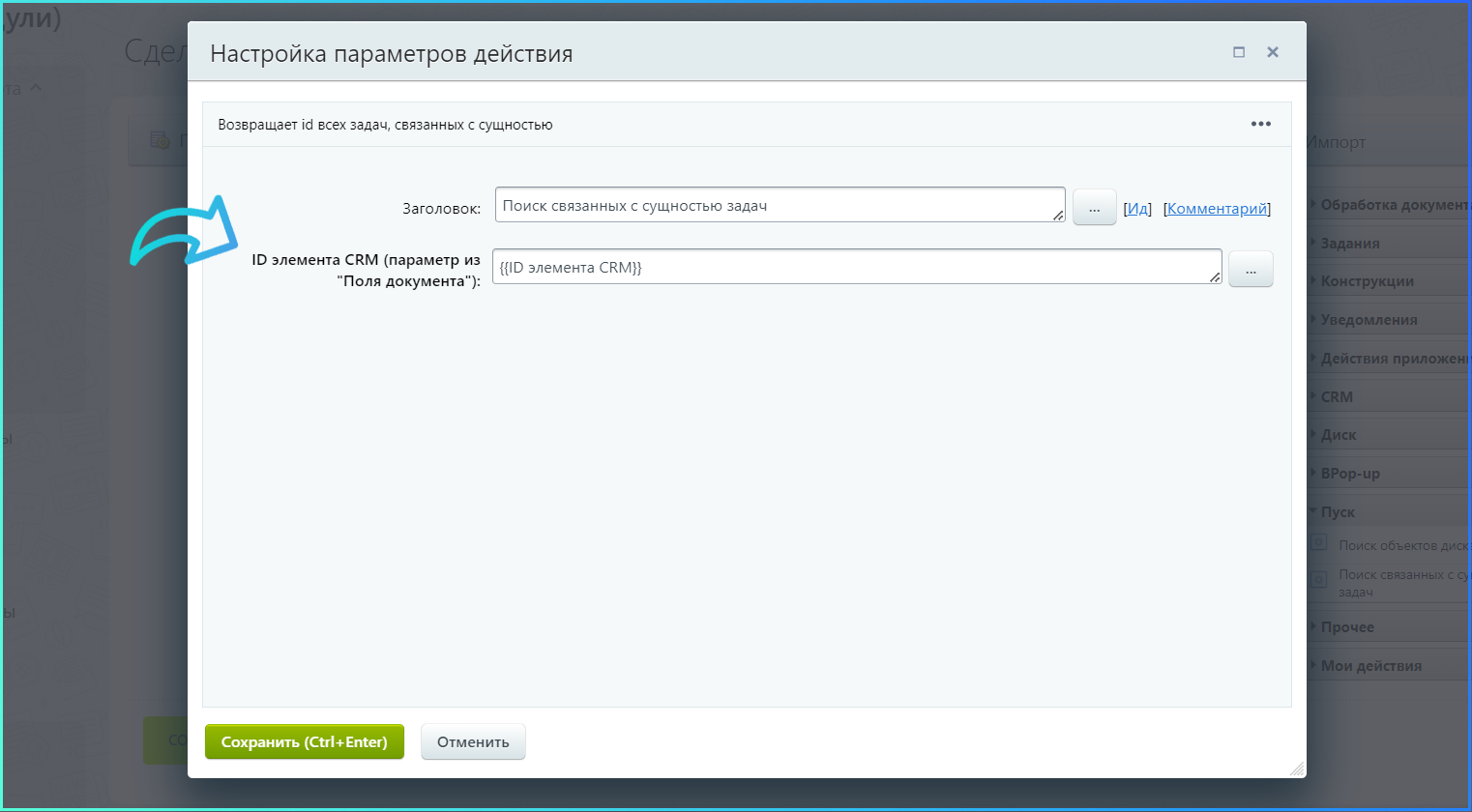1472x812 pixels.
Task: Click the Поиск связанных с сущностью задач icon
Action: pyautogui.click(x=1318, y=580)
